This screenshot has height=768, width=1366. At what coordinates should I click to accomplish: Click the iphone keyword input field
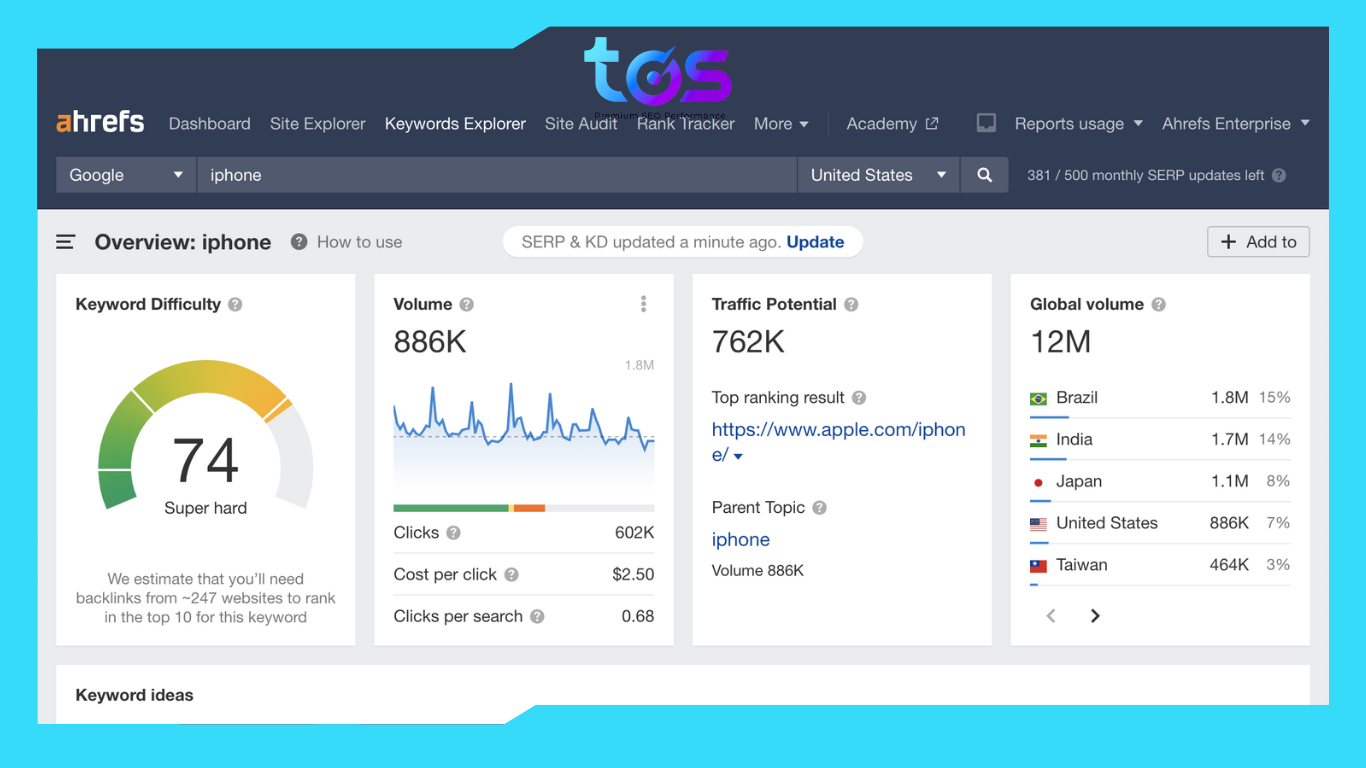[x=496, y=175]
